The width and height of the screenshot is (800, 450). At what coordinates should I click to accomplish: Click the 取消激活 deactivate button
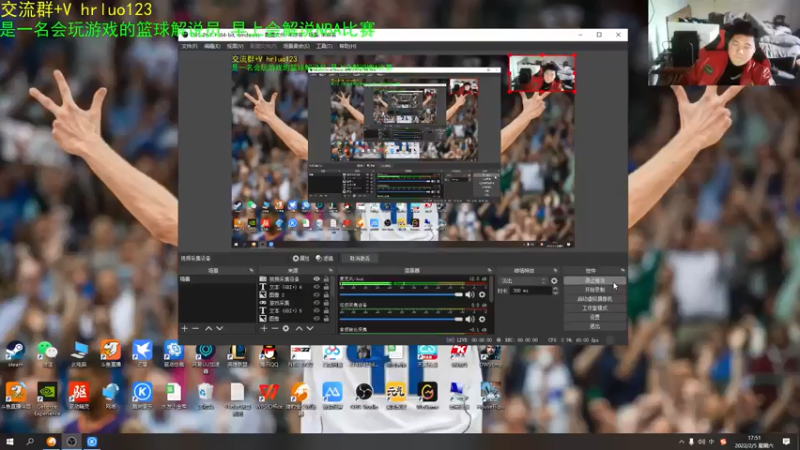coord(360,259)
